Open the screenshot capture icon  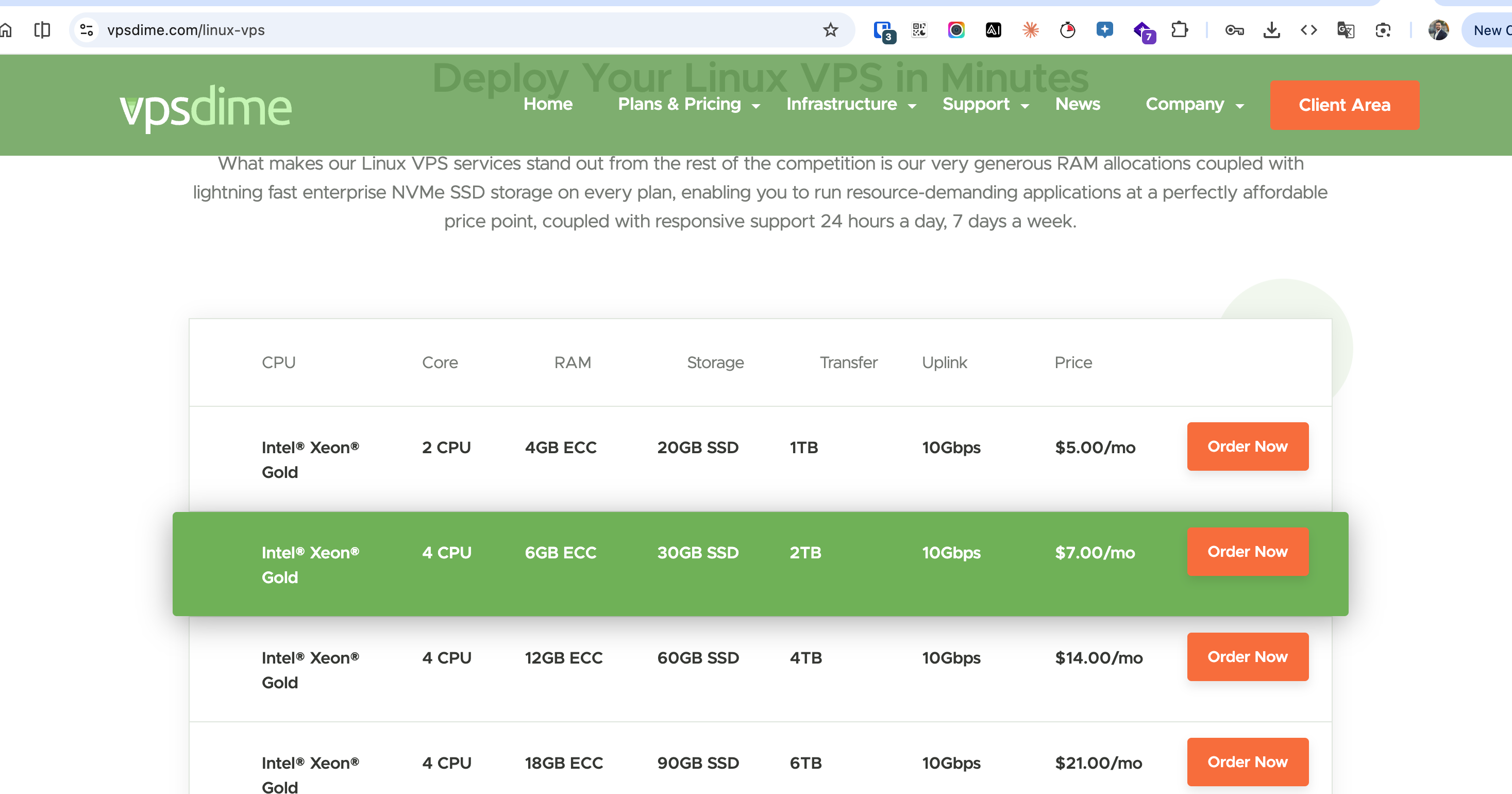[x=1383, y=30]
